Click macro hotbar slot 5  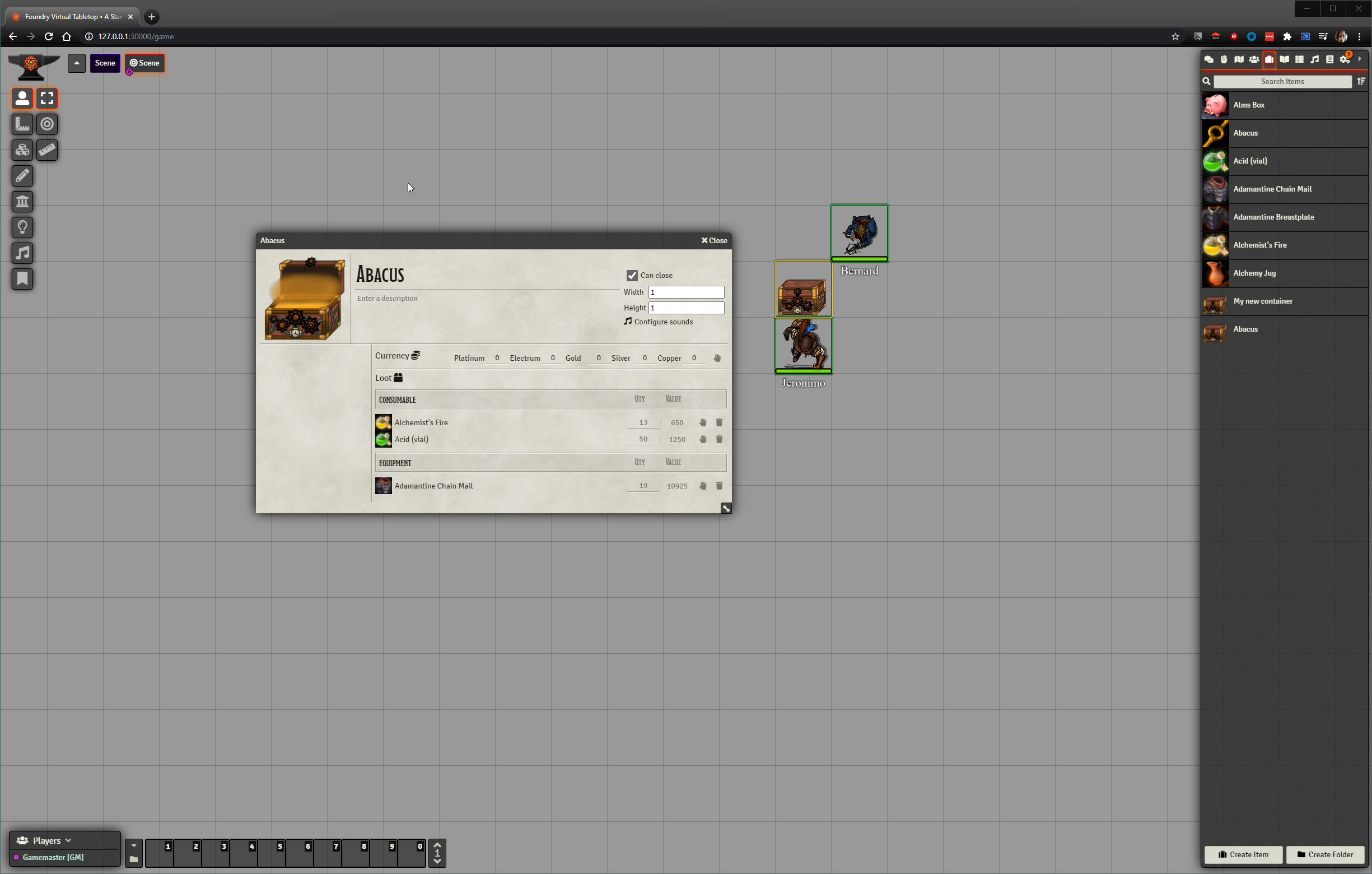point(272,853)
